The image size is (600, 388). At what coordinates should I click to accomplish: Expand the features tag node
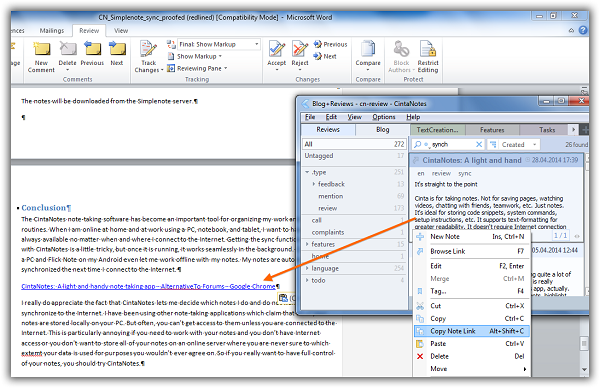[307, 244]
